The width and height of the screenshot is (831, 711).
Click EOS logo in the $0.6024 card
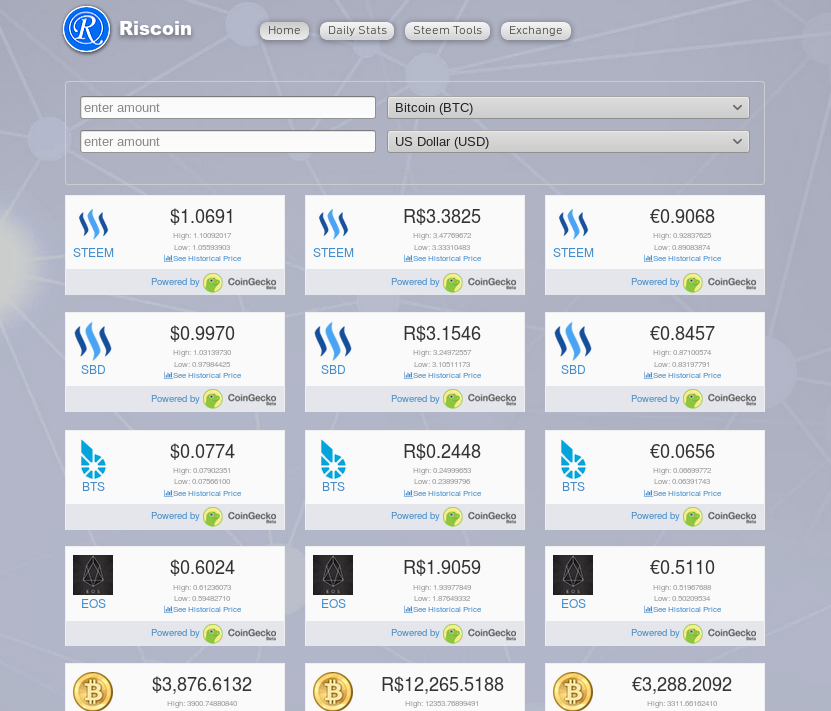(x=93, y=575)
